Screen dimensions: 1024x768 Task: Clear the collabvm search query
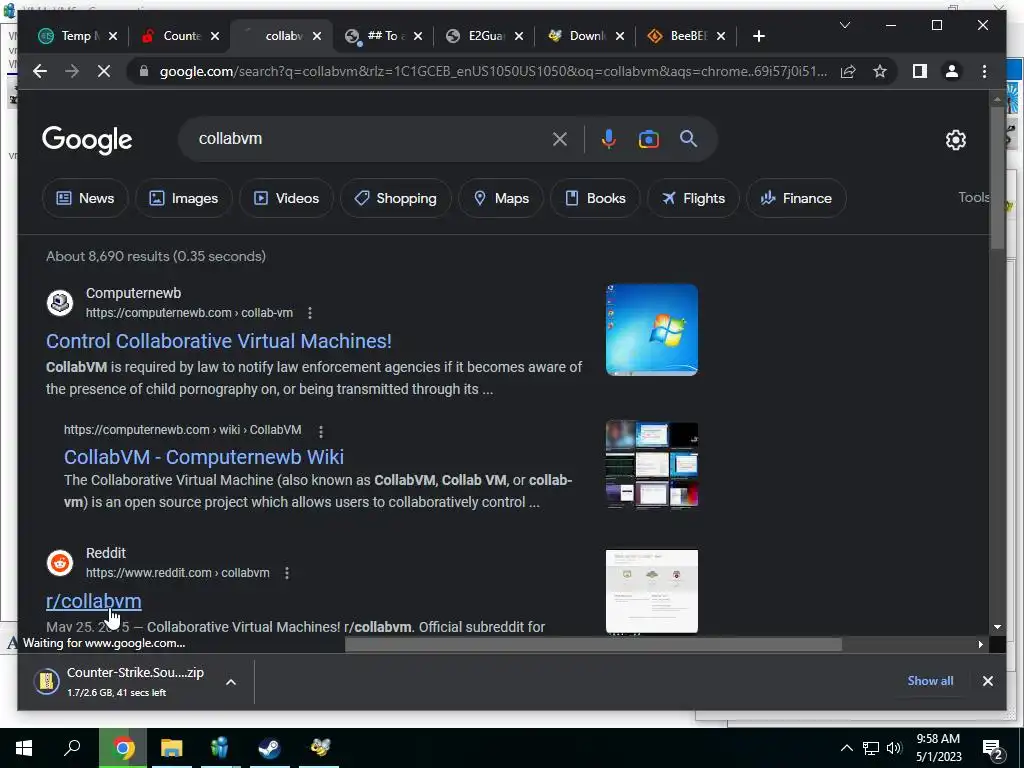click(x=560, y=138)
